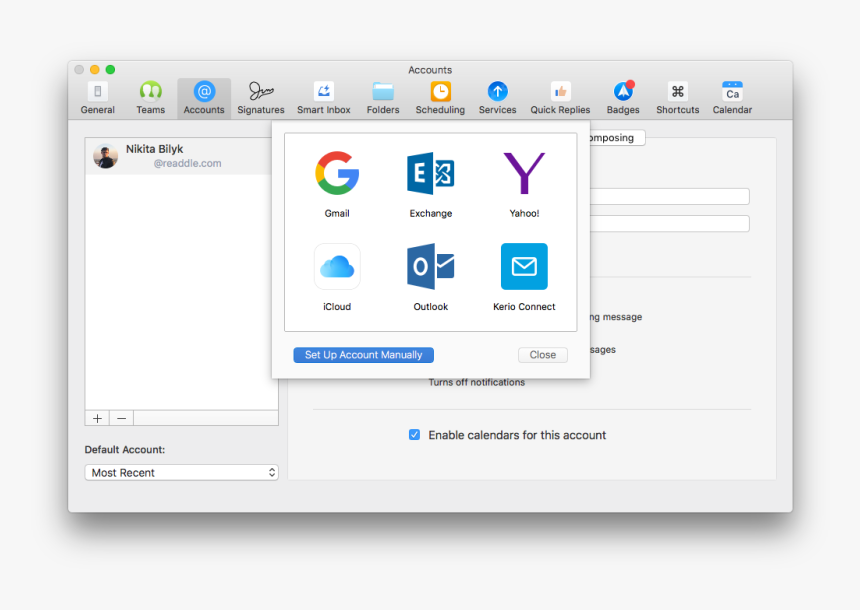Open Scheduling settings

coord(440,96)
